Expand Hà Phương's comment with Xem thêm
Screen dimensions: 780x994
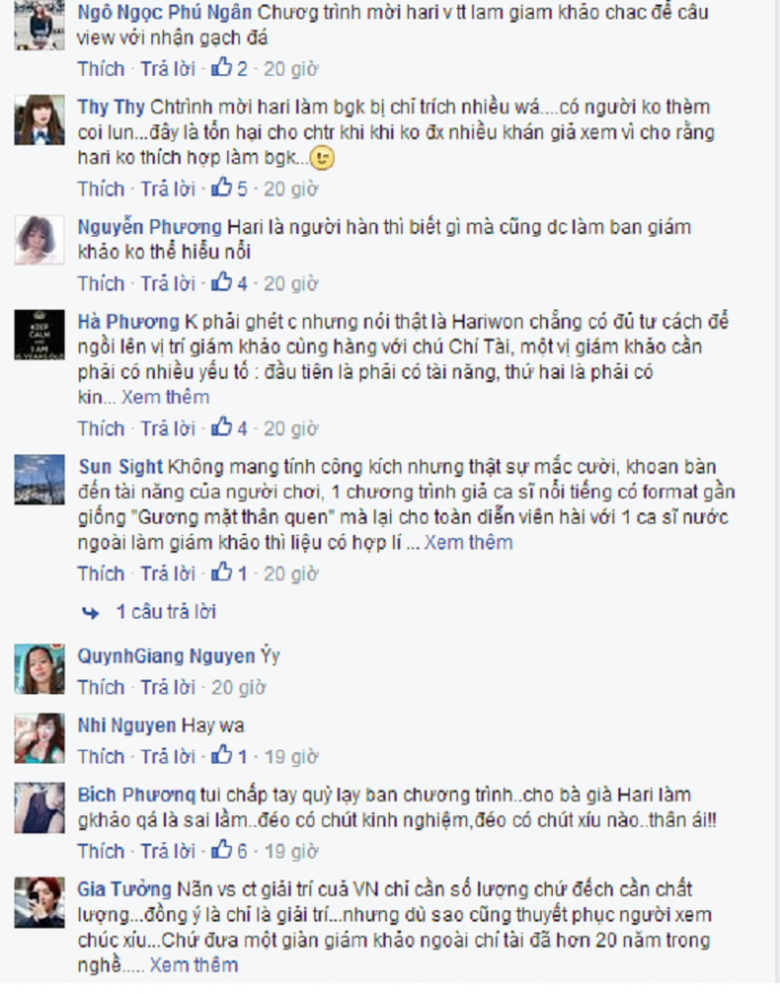coord(165,397)
